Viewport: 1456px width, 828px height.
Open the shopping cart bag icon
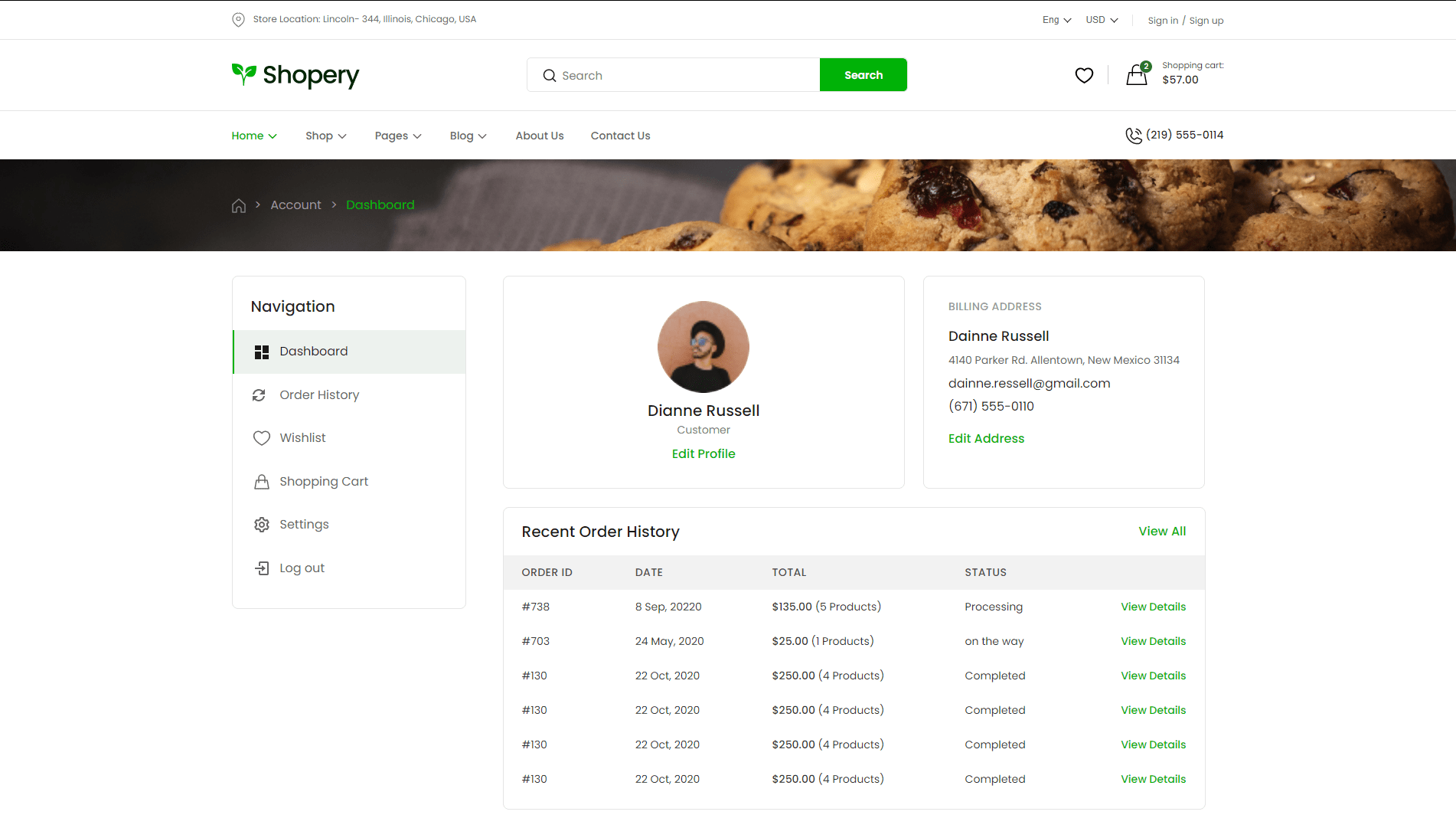pos(1137,74)
